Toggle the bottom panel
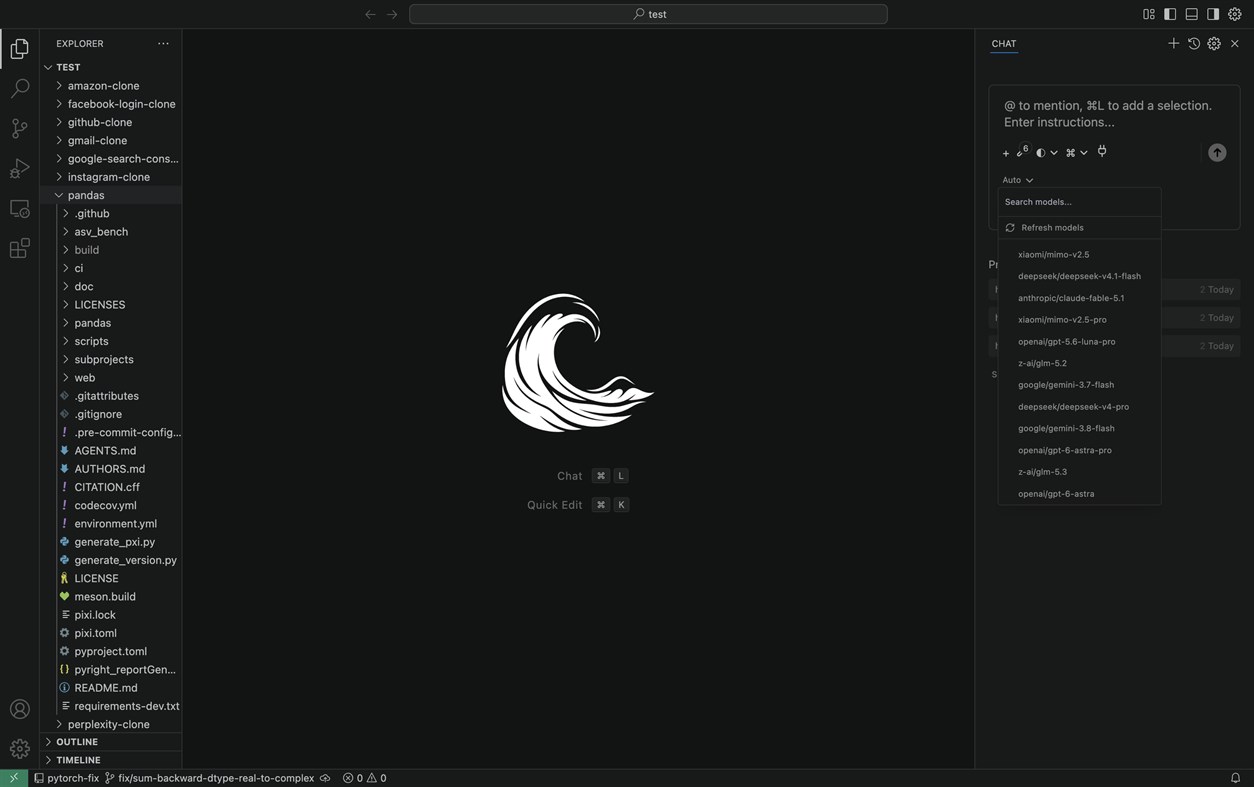The height and width of the screenshot is (787, 1254). coord(1192,14)
